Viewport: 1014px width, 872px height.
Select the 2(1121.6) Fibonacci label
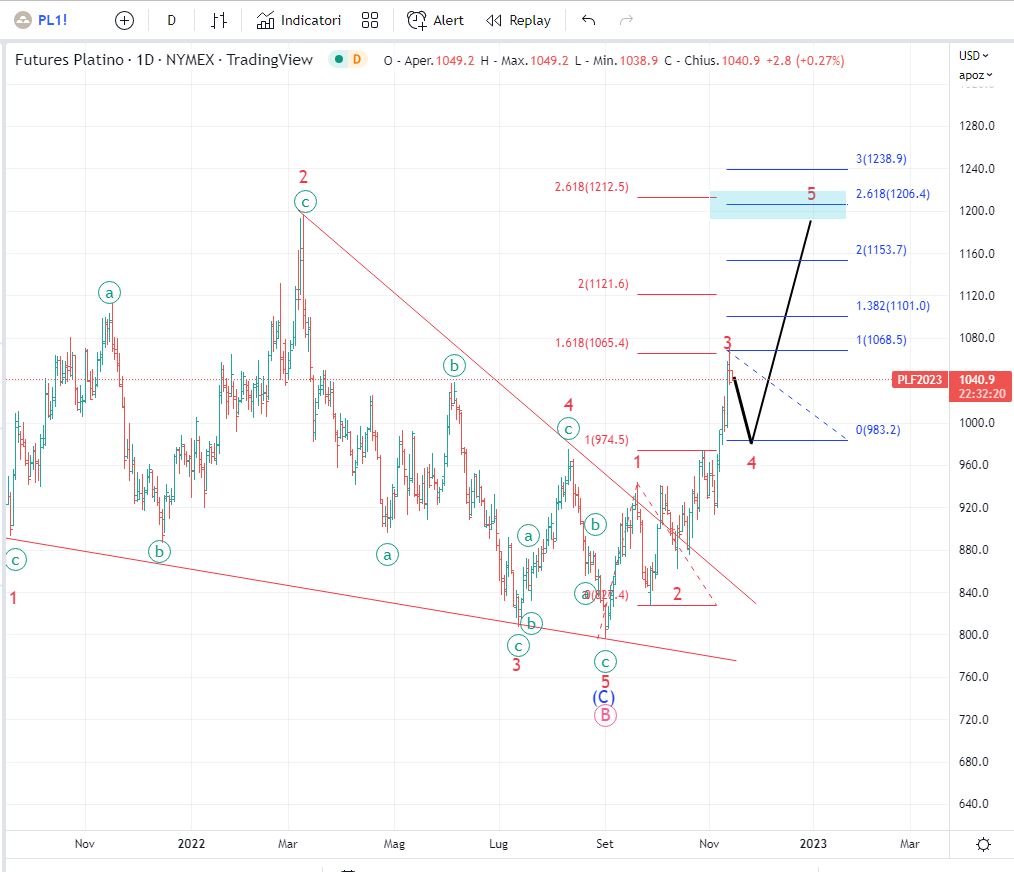click(x=603, y=284)
